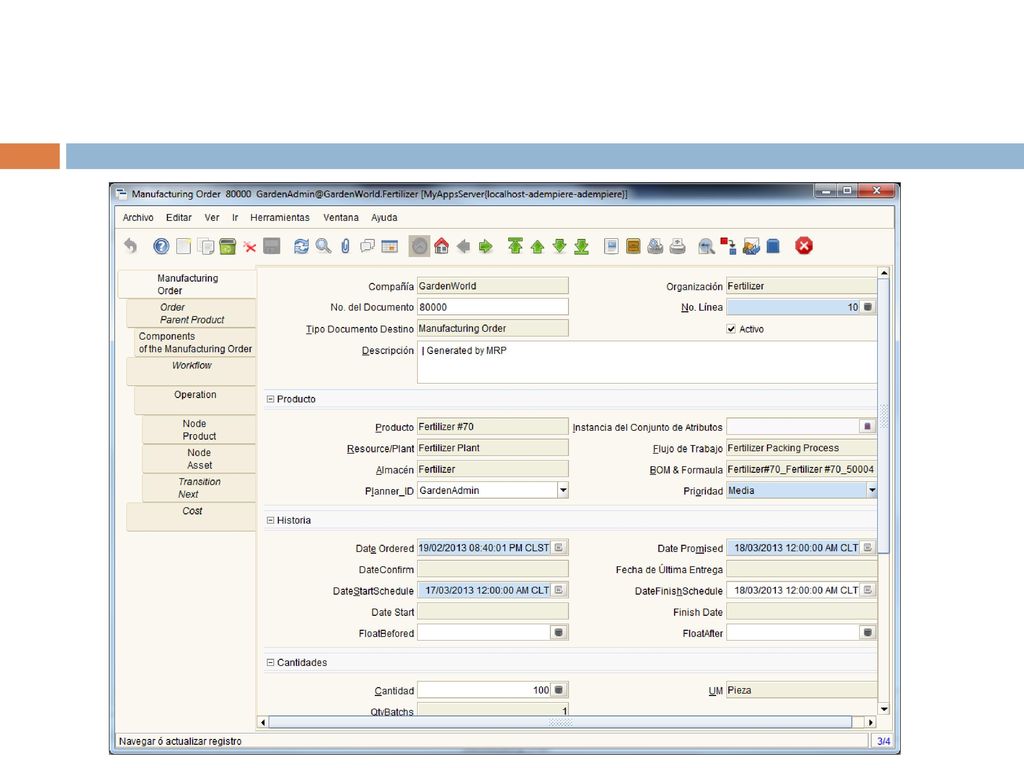Viewport: 1024px width, 768px height.
Task: Open the Cantidad calculator button
Action: click(x=559, y=690)
